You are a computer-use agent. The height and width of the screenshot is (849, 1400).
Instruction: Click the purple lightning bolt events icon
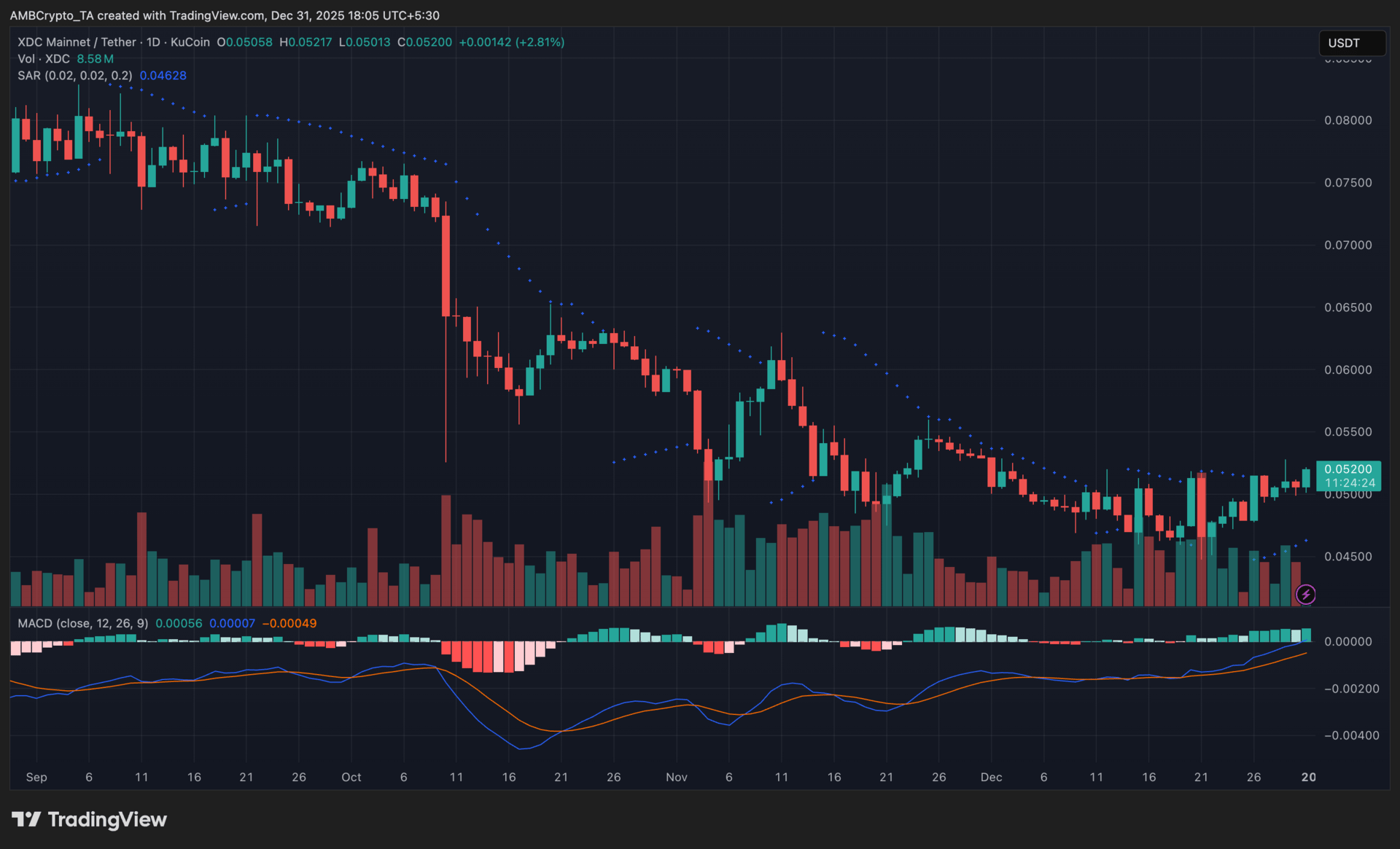[1305, 595]
